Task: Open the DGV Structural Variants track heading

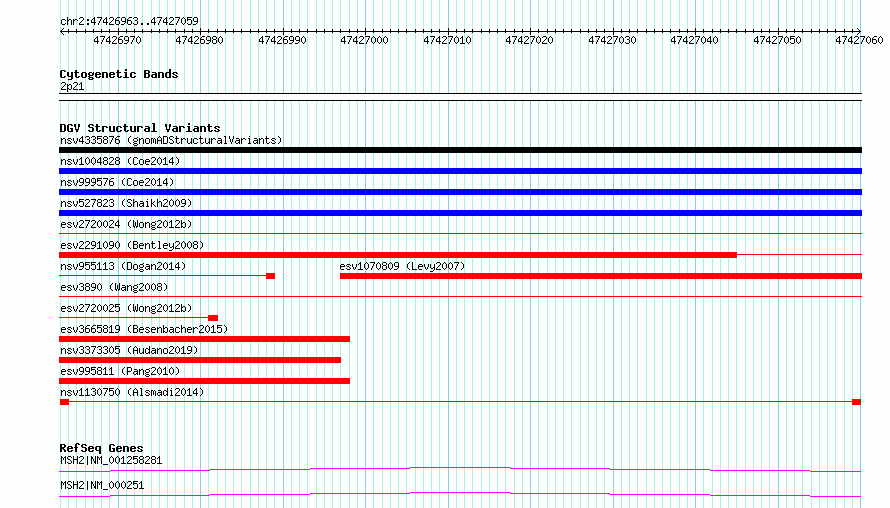Action: (x=140, y=128)
